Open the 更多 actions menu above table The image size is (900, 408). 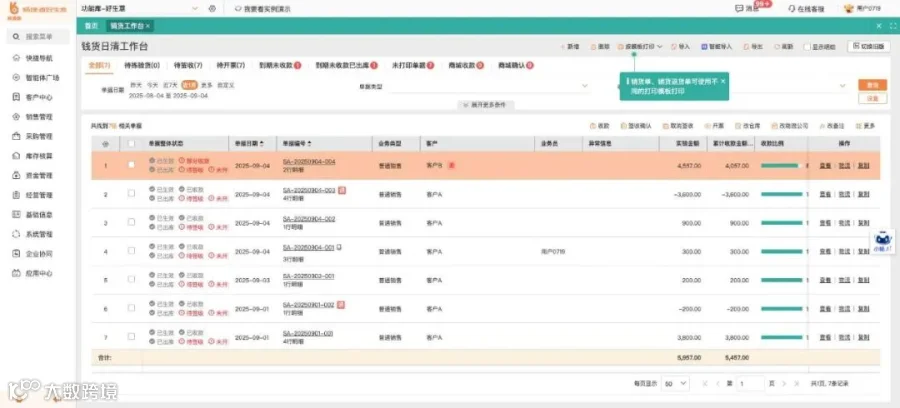point(866,126)
